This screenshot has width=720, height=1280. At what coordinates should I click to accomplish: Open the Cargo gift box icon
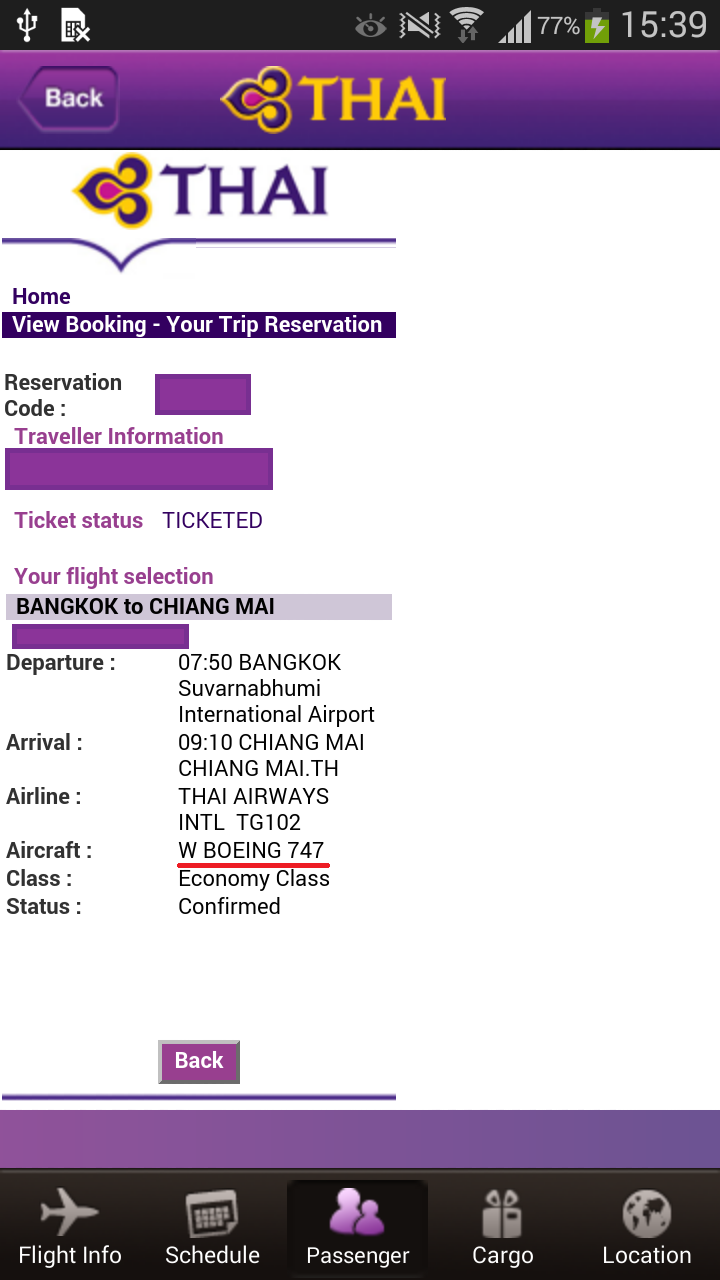[502, 1213]
